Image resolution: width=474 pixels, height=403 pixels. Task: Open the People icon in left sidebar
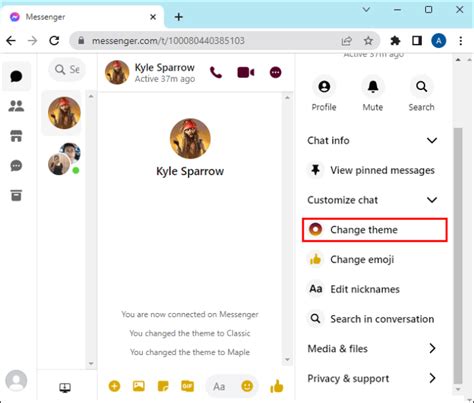coord(16,106)
